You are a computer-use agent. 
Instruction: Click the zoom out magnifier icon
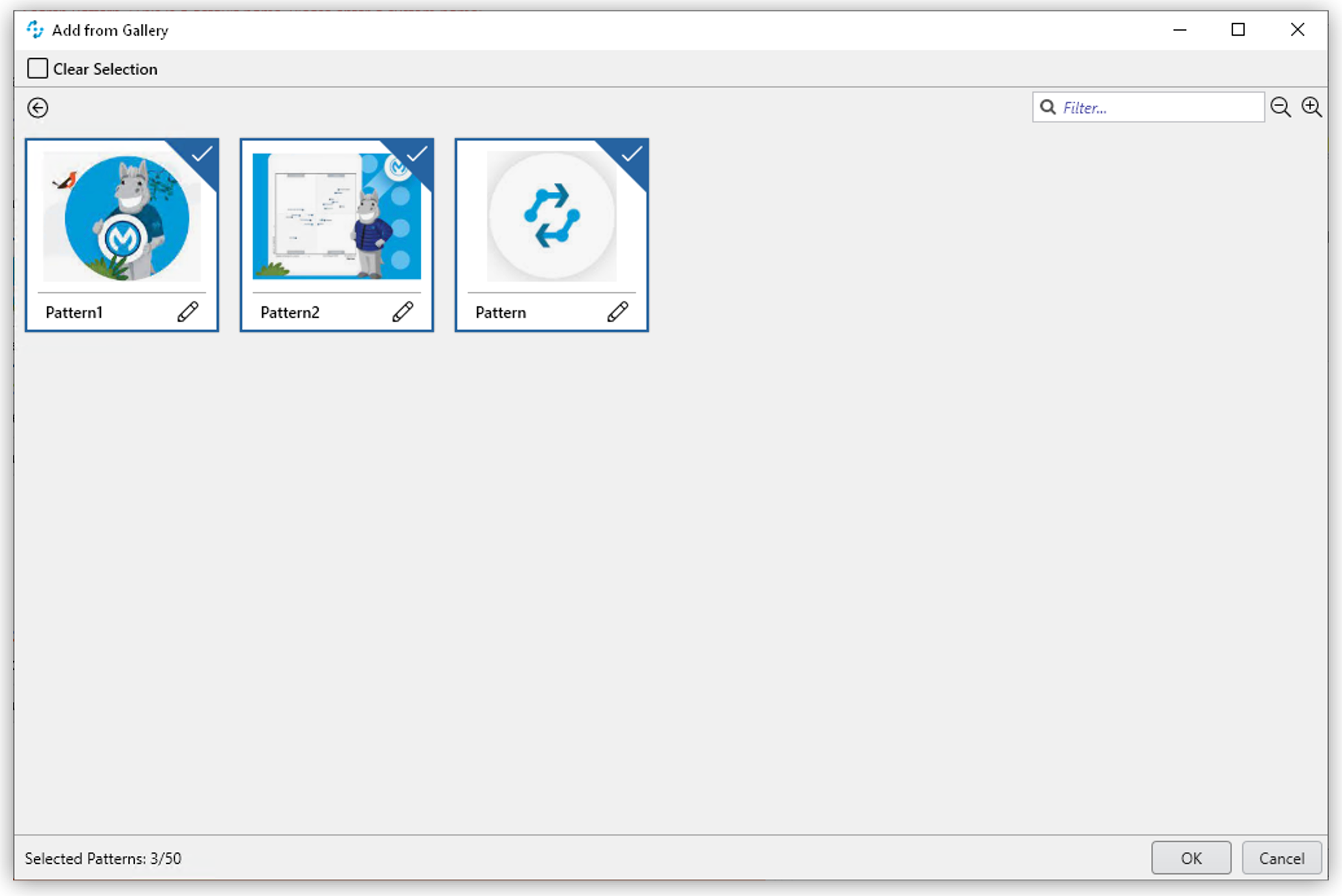coord(1280,107)
